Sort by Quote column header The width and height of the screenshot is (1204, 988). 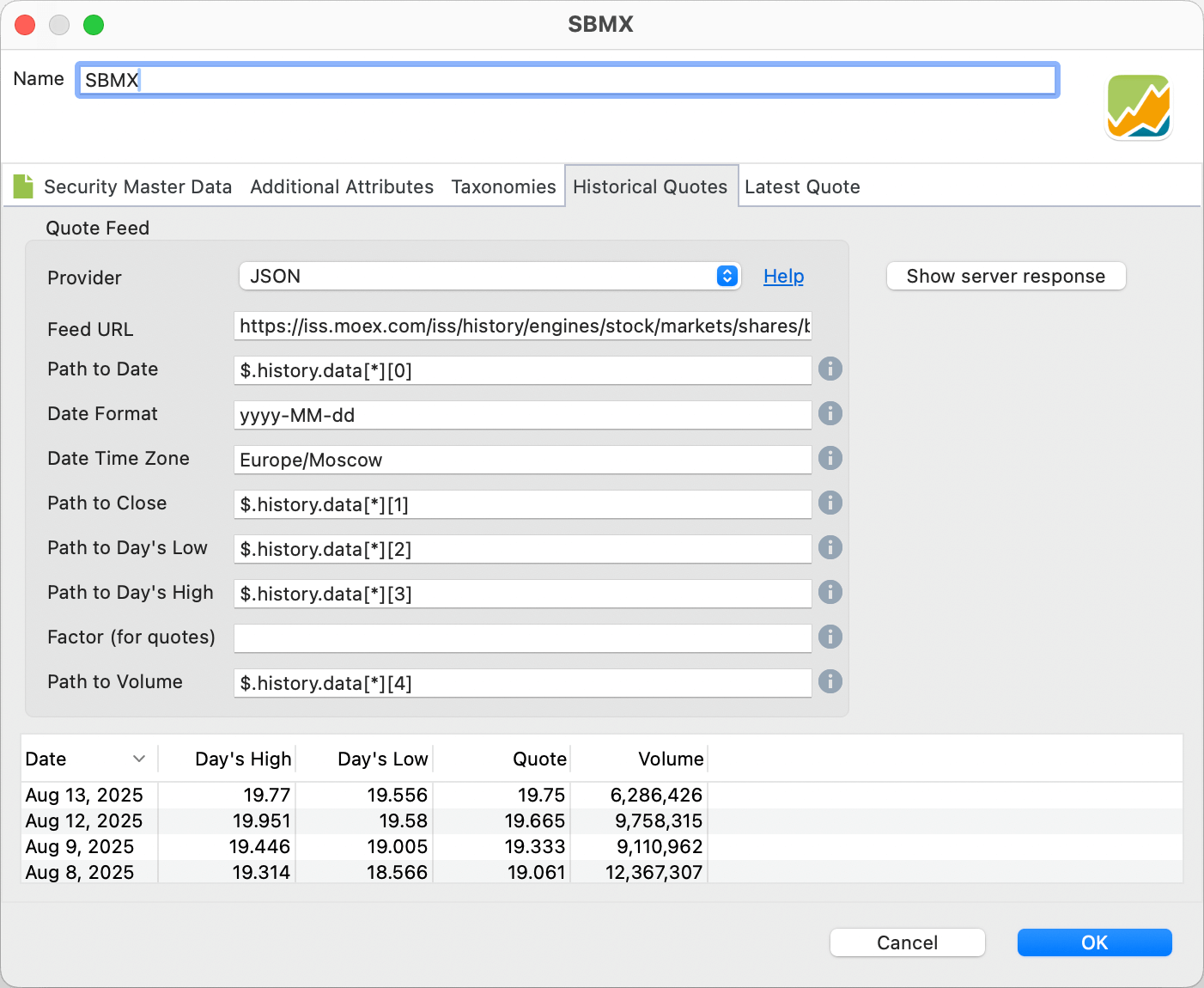tap(502, 759)
